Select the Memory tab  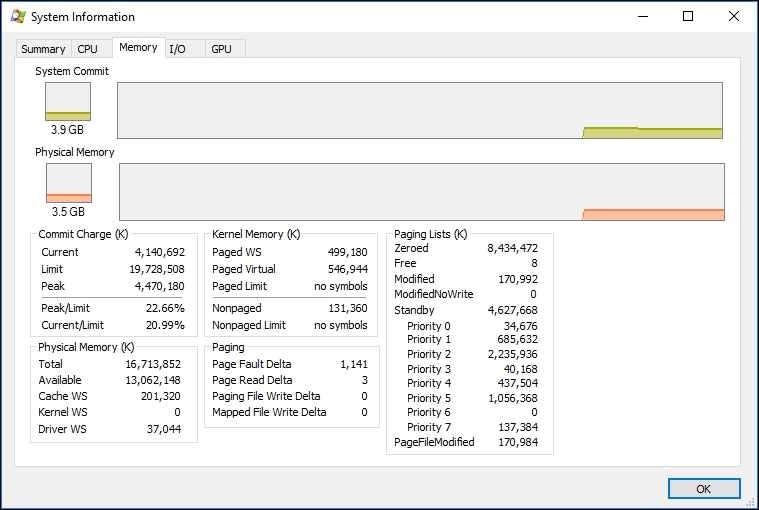point(138,47)
